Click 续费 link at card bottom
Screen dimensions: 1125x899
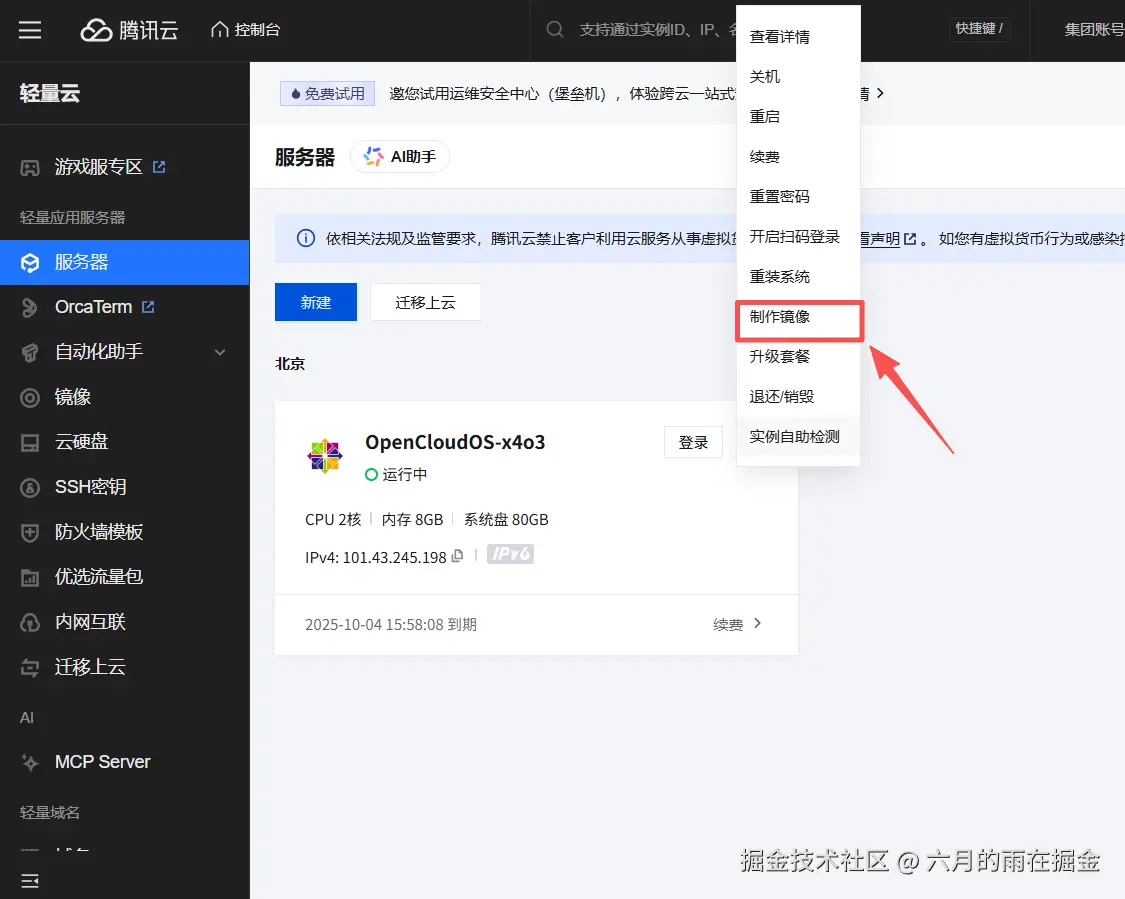tap(737, 624)
